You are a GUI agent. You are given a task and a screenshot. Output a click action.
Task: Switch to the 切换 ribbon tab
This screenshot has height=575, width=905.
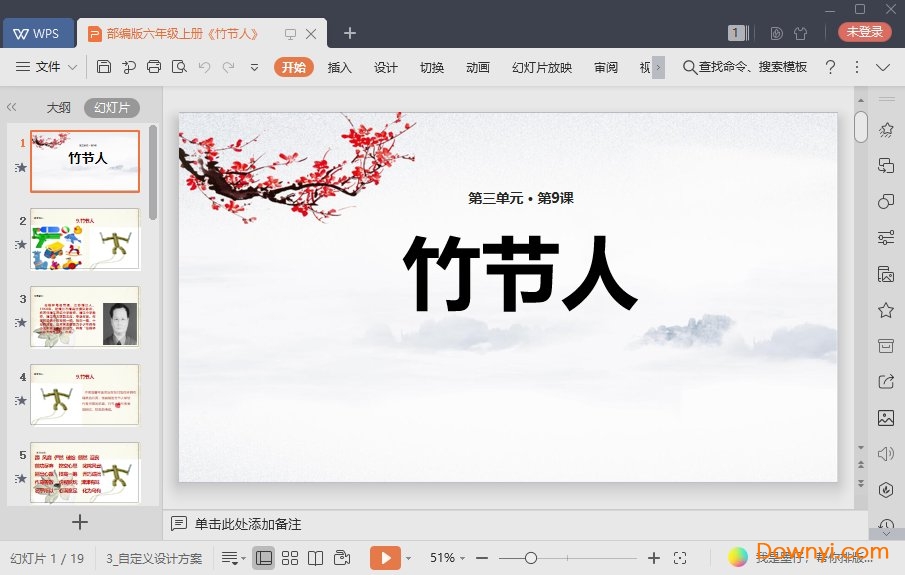coord(432,68)
